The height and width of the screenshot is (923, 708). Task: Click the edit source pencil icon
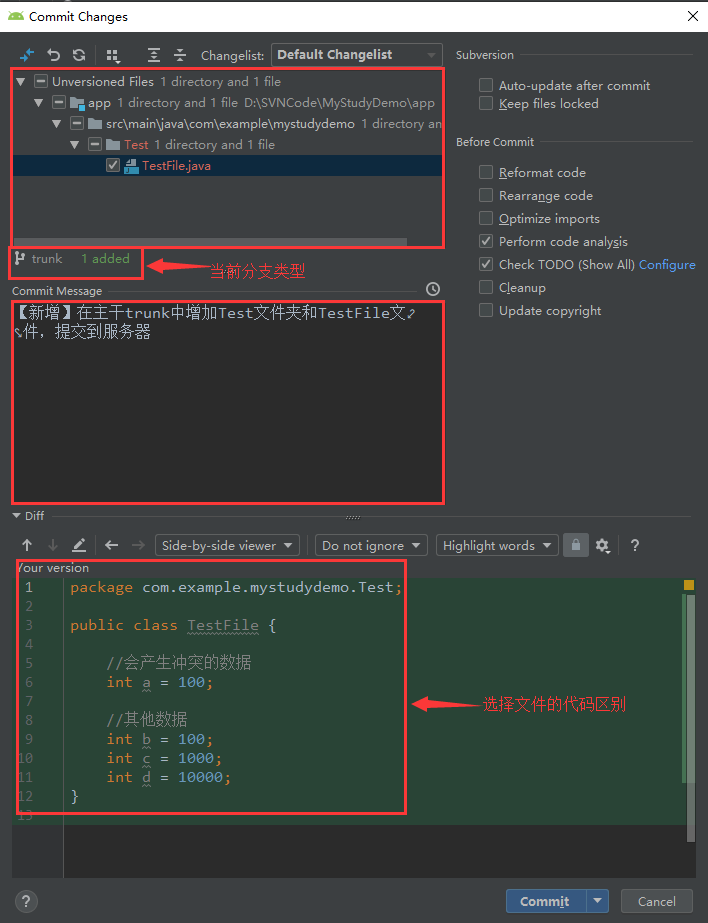pos(79,546)
